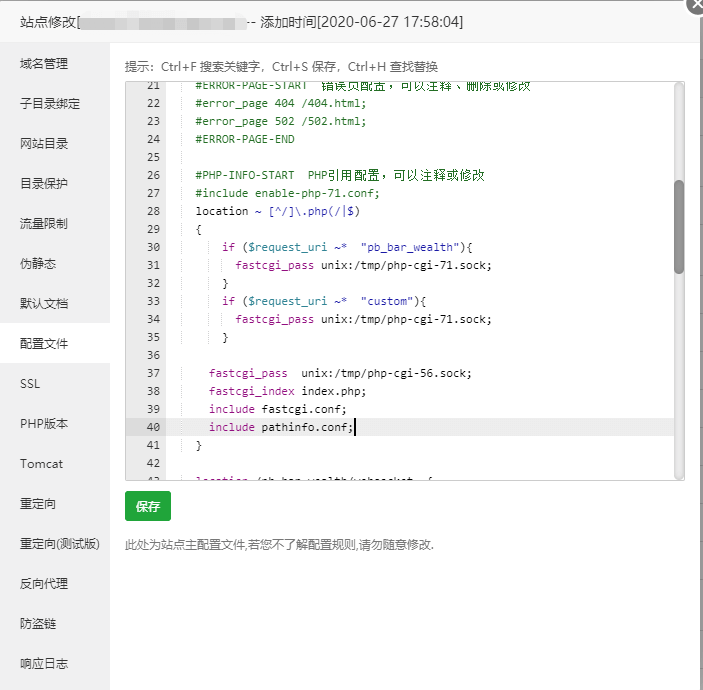The image size is (703, 690).
Task: Click on '#ERROR-PAGE-END' comment line
Action: [x=245, y=139]
